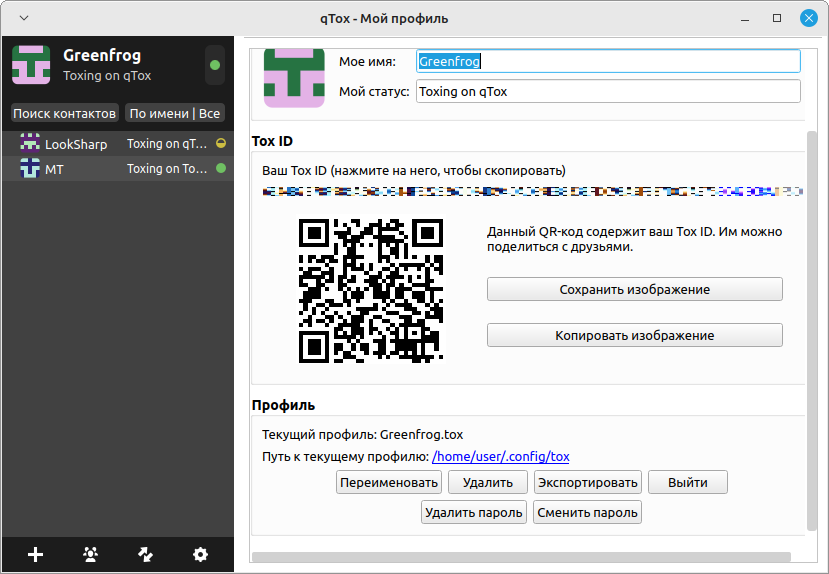Minimize the qTox window
829x574 pixels.
pyautogui.click(x=745, y=18)
